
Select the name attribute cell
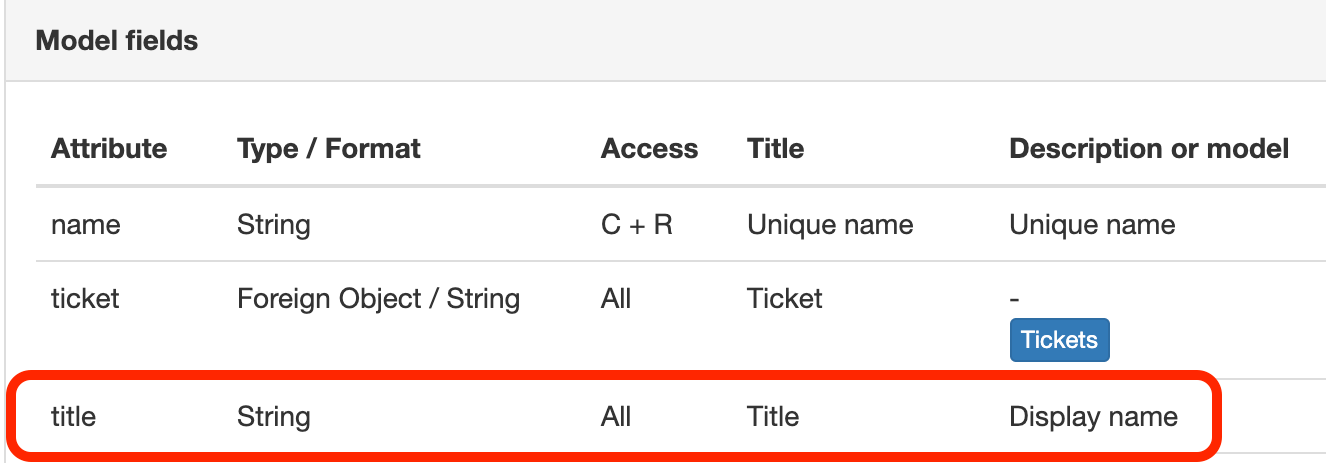(86, 225)
